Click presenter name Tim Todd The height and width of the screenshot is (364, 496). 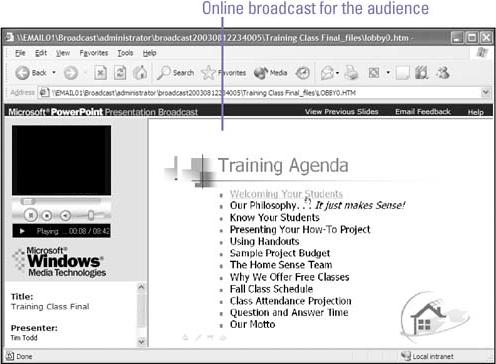tap(24, 338)
